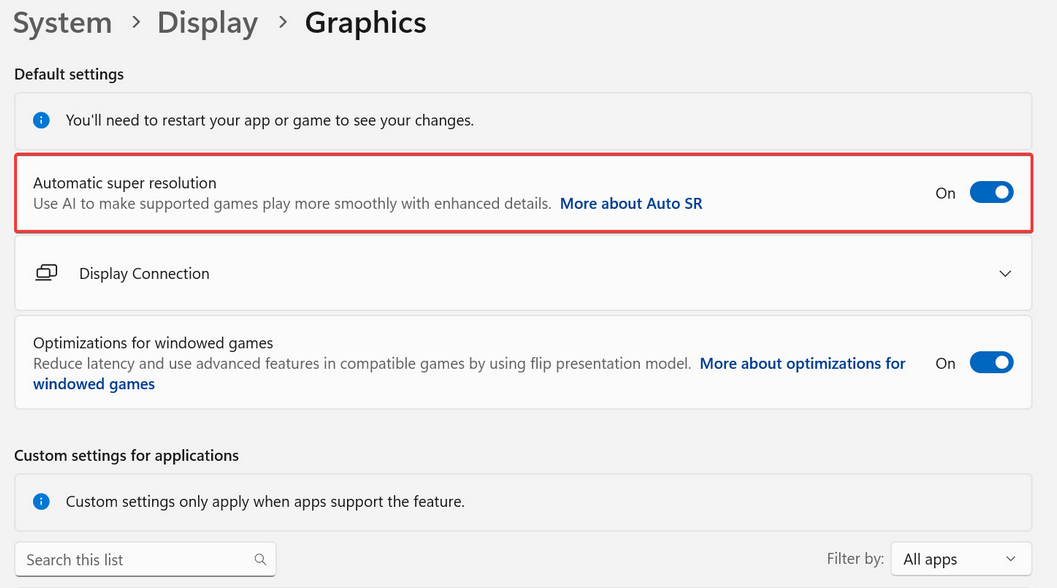The width and height of the screenshot is (1057, 588).
Task: Click the Graphics page title
Action: click(x=365, y=23)
